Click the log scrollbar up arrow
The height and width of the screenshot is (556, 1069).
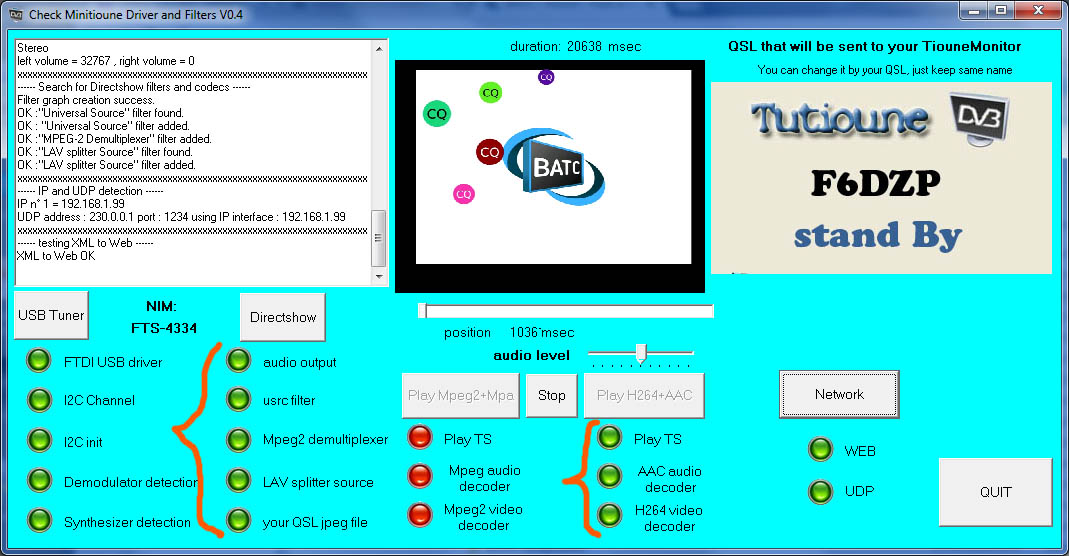pos(379,48)
